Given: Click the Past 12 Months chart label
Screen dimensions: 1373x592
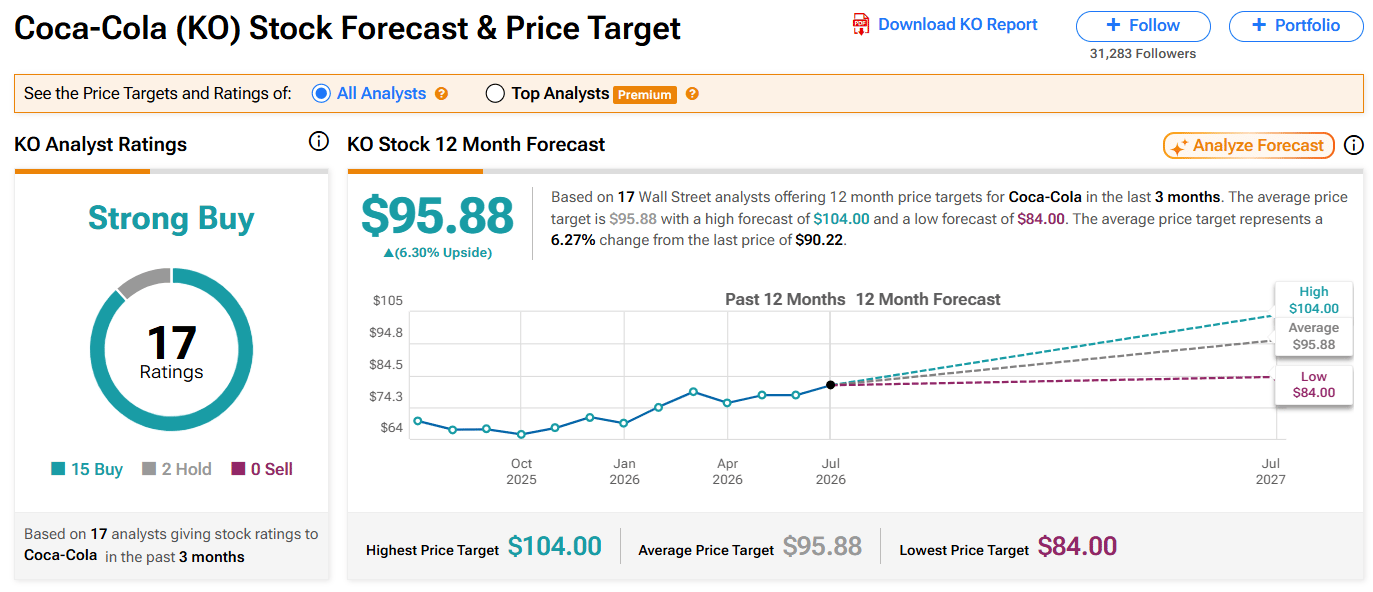Looking at the screenshot, I should (x=785, y=299).
